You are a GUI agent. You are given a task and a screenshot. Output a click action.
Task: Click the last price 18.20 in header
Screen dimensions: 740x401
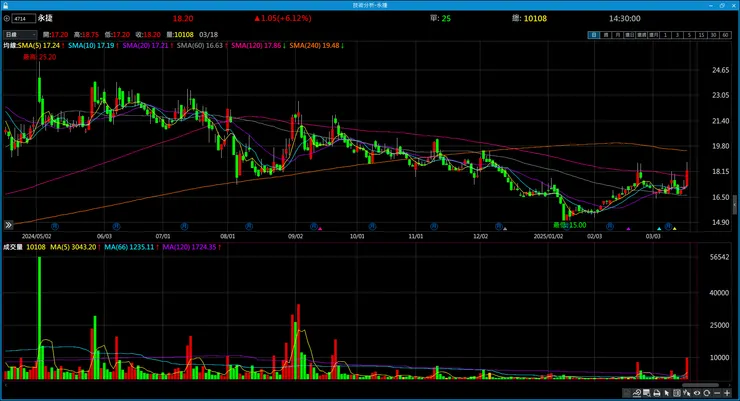pyautogui.click(x=183, y=18)
